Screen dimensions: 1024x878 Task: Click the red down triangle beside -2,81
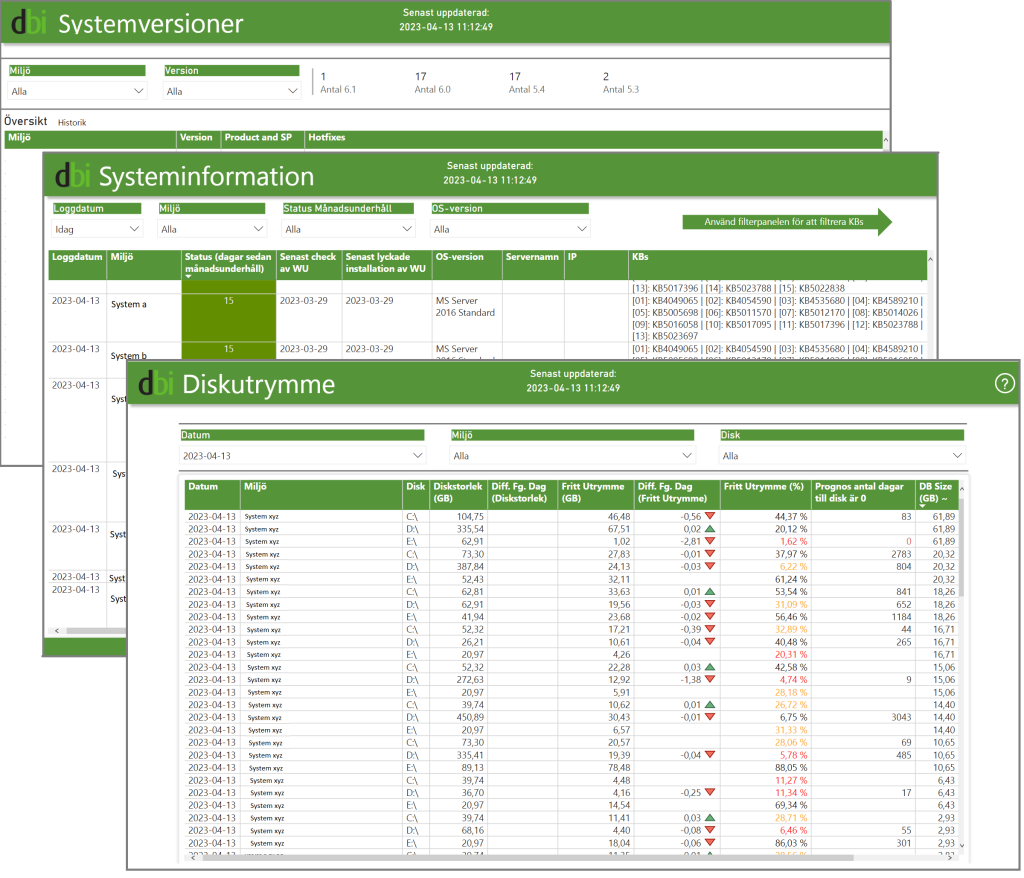(x=710, y=541)
